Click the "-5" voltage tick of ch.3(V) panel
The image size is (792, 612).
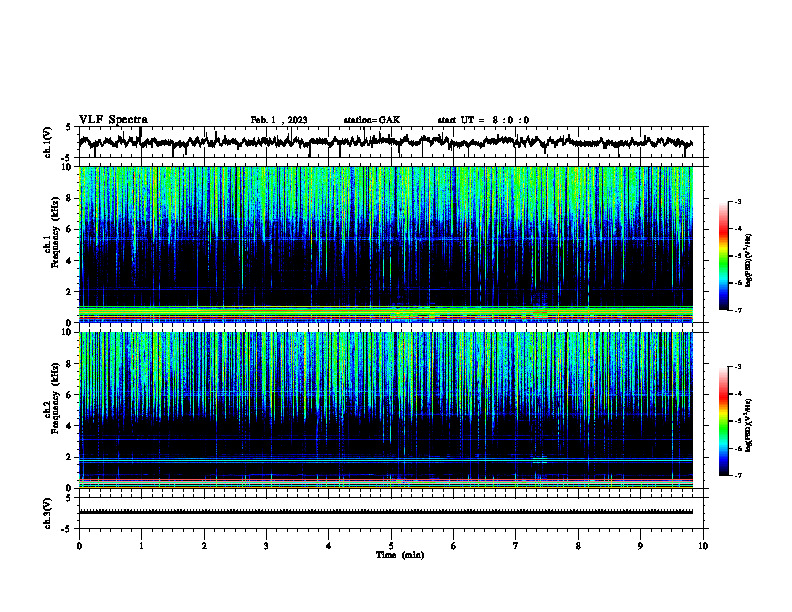pyautogui.click(x=67, y=529)
